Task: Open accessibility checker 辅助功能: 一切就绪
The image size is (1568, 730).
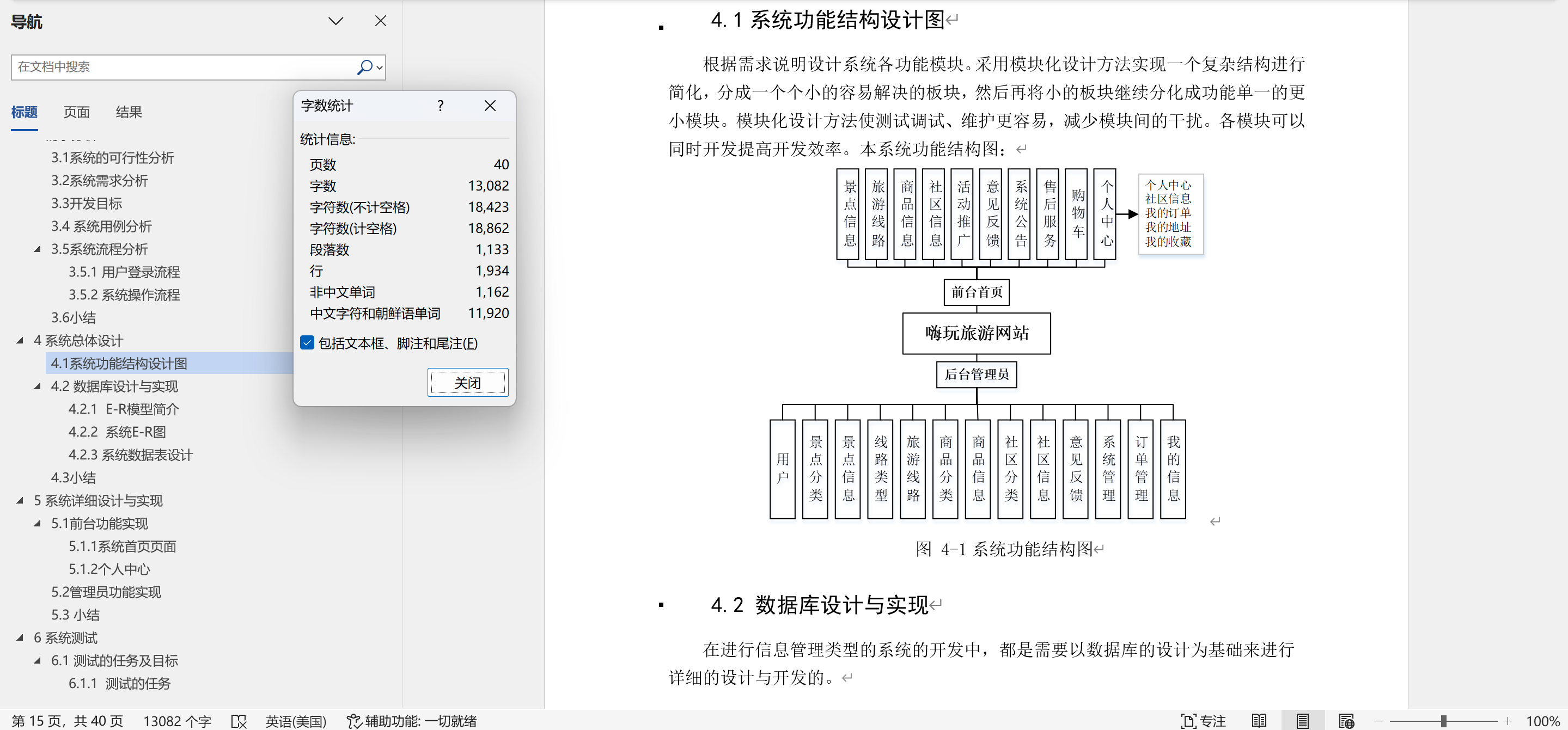Action: tap(412, 721)
